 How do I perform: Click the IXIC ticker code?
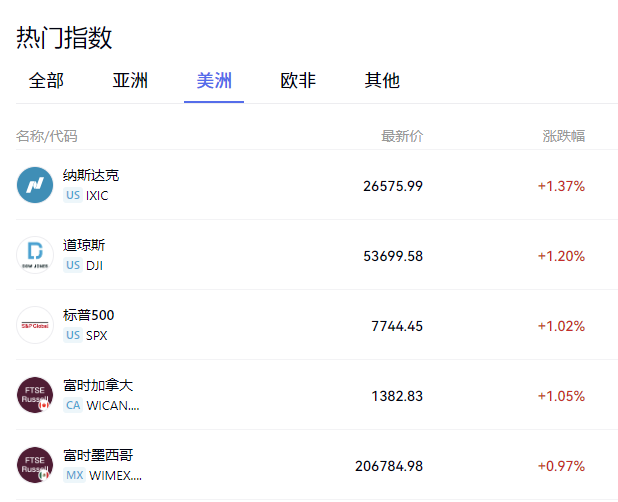(97, 195)
